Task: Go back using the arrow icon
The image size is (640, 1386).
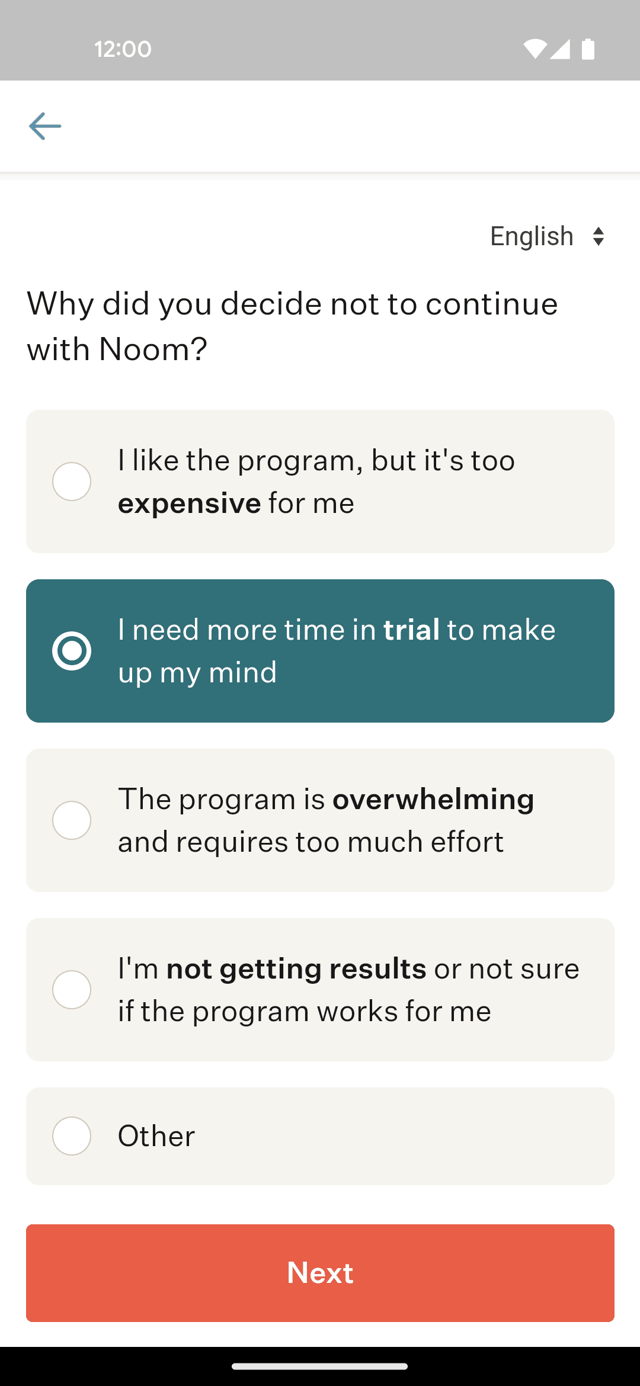Action: (x=45, y=126)
